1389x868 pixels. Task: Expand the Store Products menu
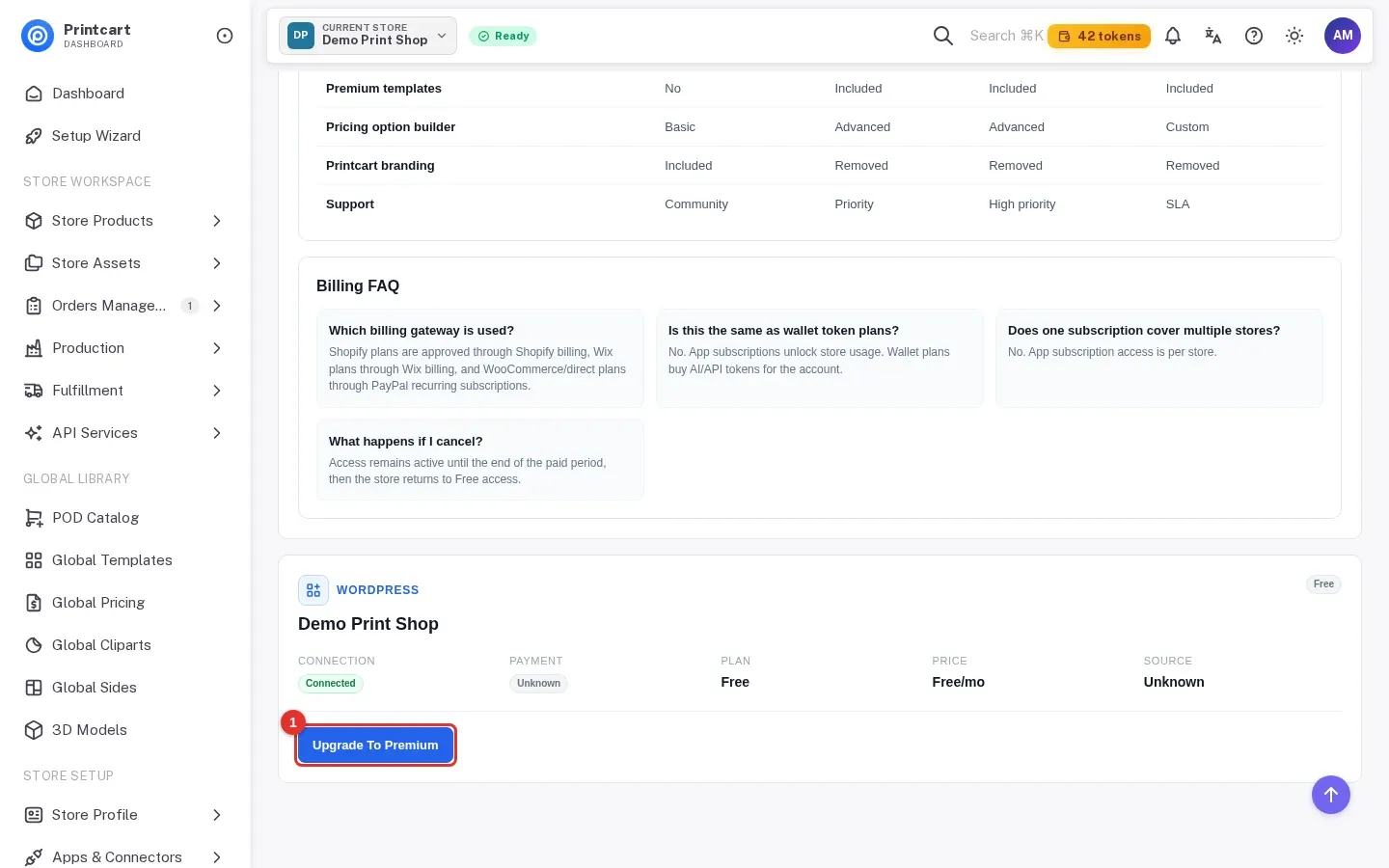[x=125, y=221]
